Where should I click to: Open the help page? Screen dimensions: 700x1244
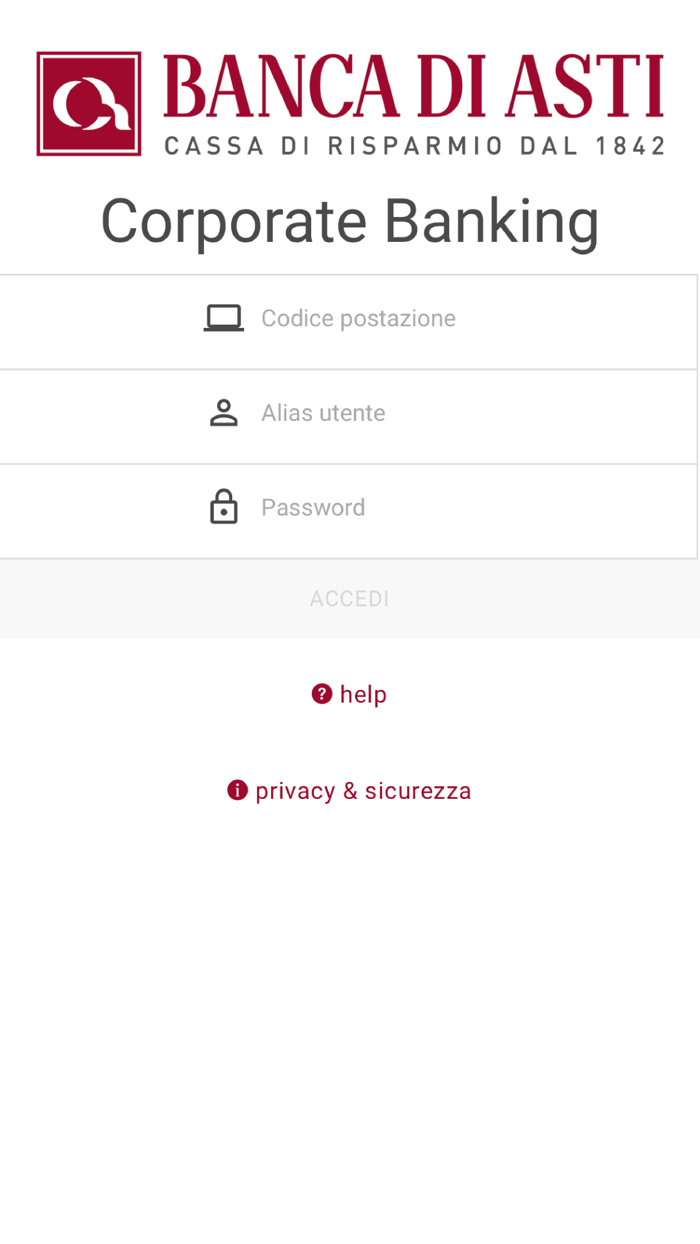349,693
